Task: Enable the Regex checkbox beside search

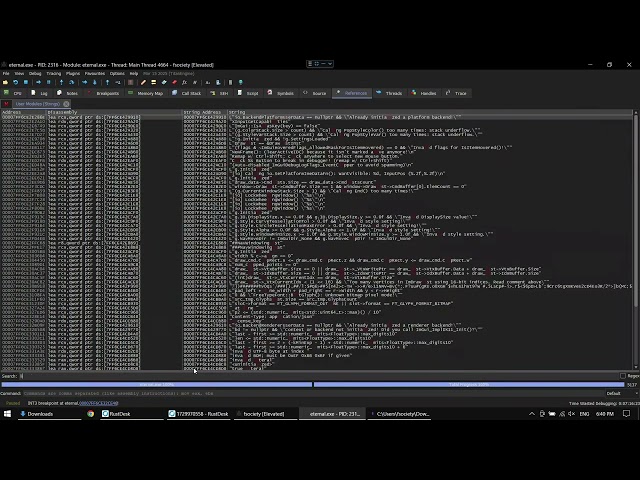Action: pos(623,376)
